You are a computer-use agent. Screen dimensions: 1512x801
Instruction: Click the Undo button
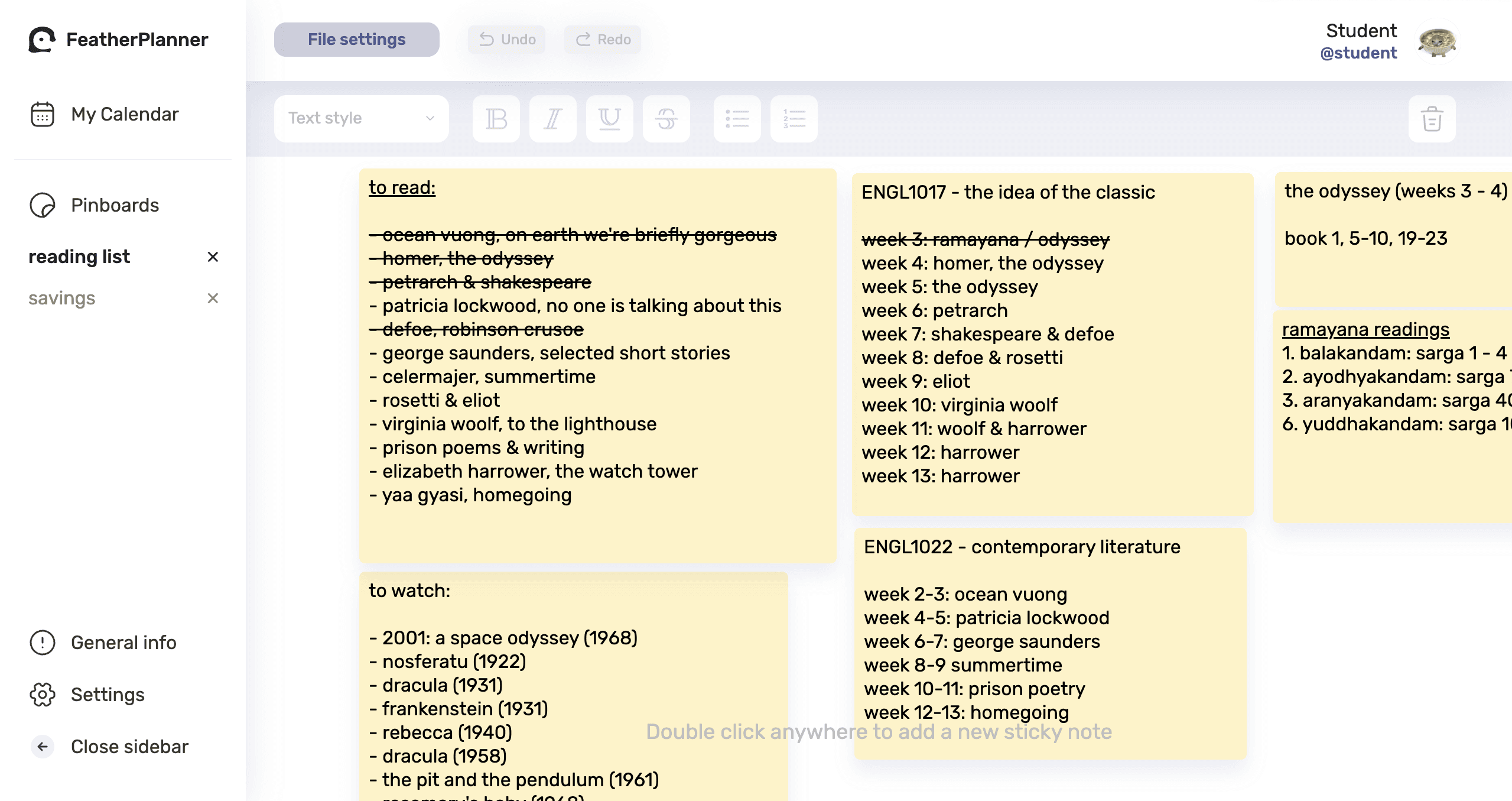point(506,39)
